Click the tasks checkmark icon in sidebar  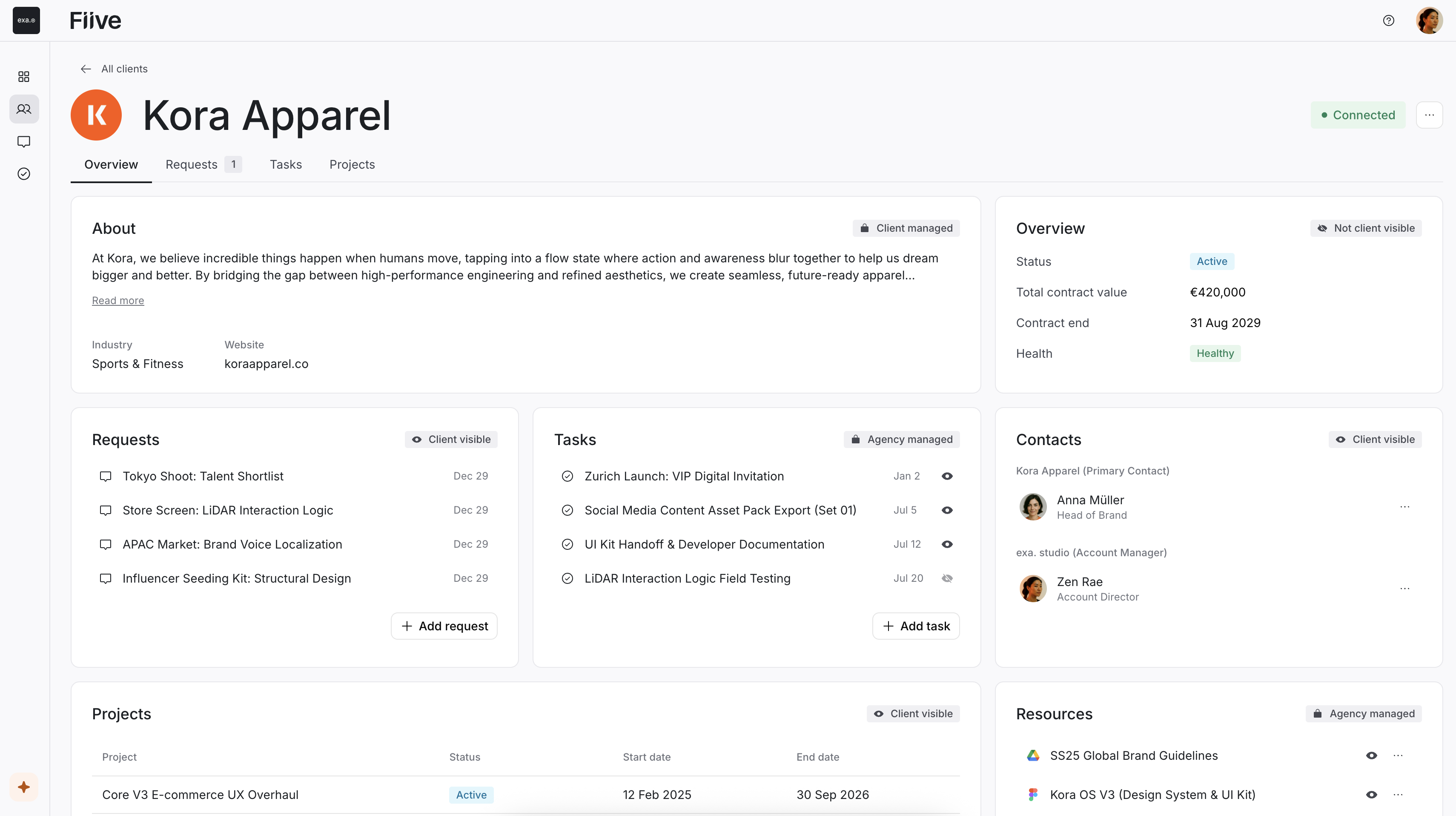point(24,174)
